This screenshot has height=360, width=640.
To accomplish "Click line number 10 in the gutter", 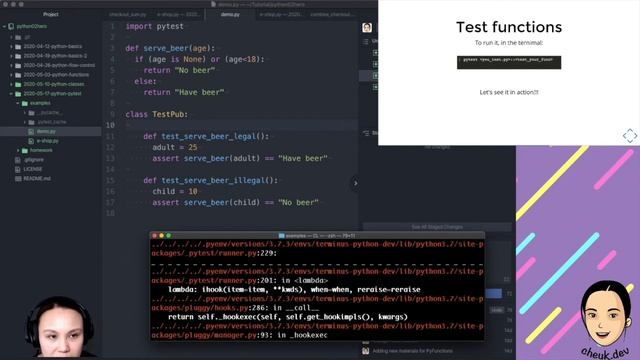I will (110, 125).
